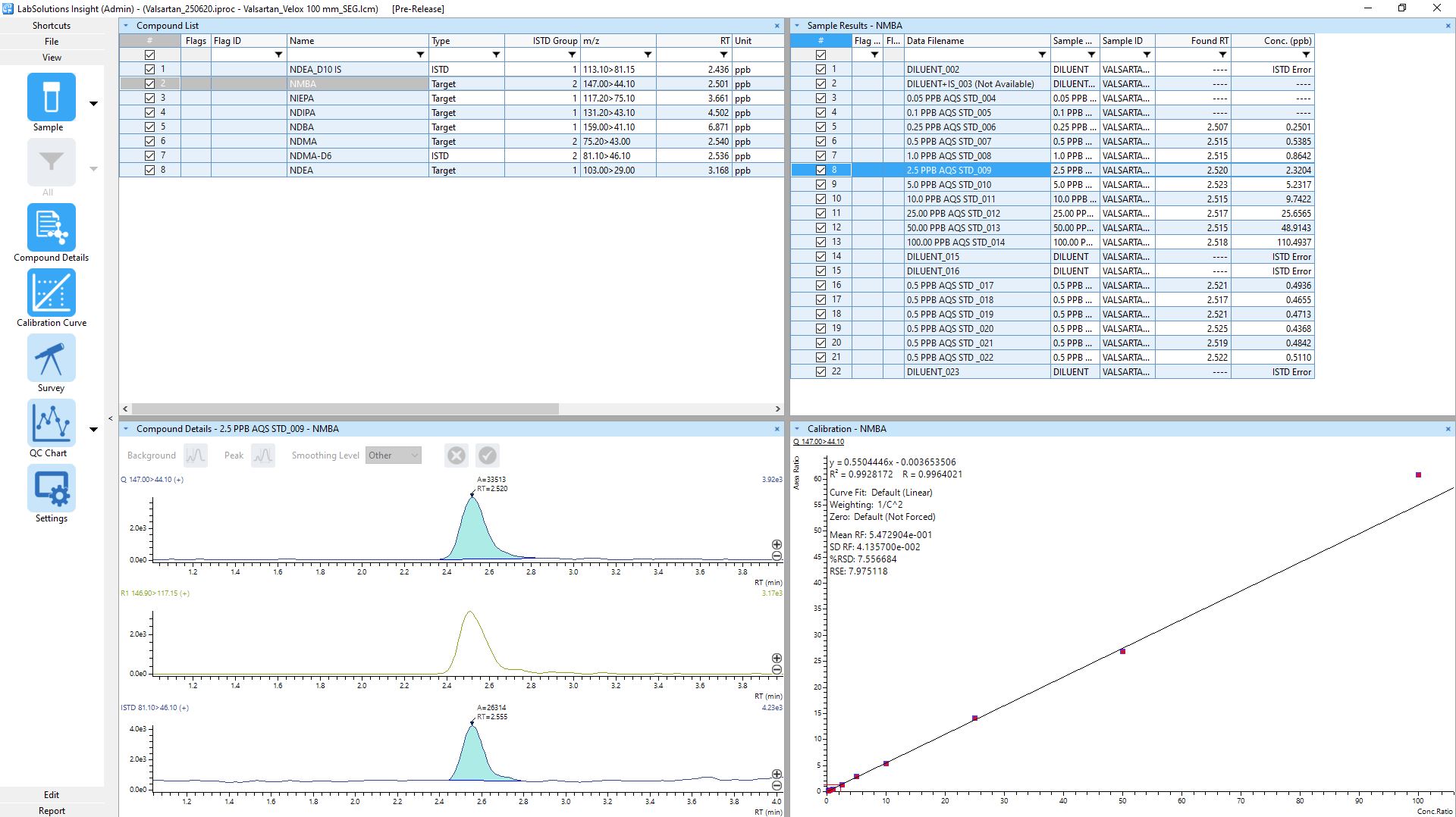Sort by the Sample ID column header

click(1128, 41)
